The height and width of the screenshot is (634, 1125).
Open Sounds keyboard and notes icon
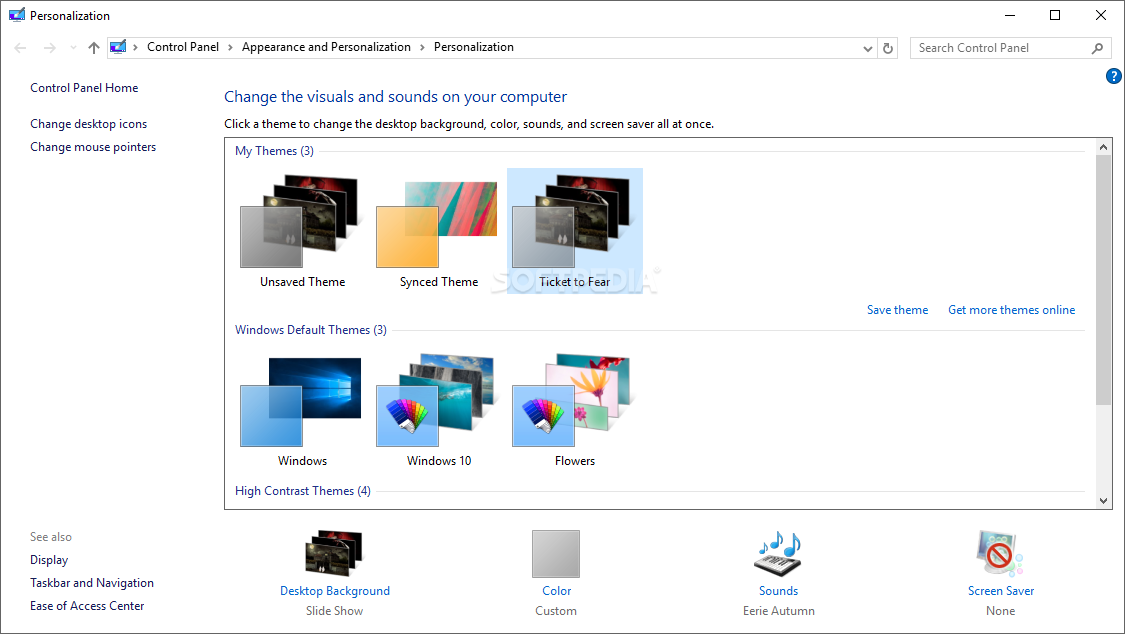point(778,554)
